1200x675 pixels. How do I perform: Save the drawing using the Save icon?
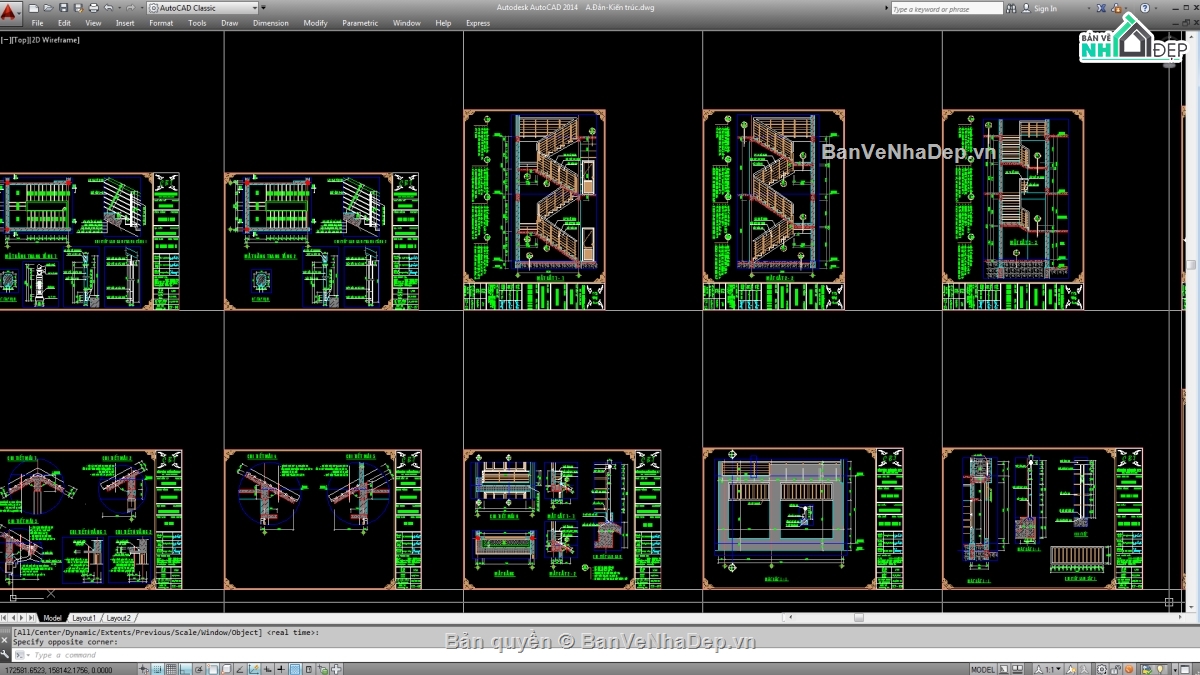click(63, 8)
